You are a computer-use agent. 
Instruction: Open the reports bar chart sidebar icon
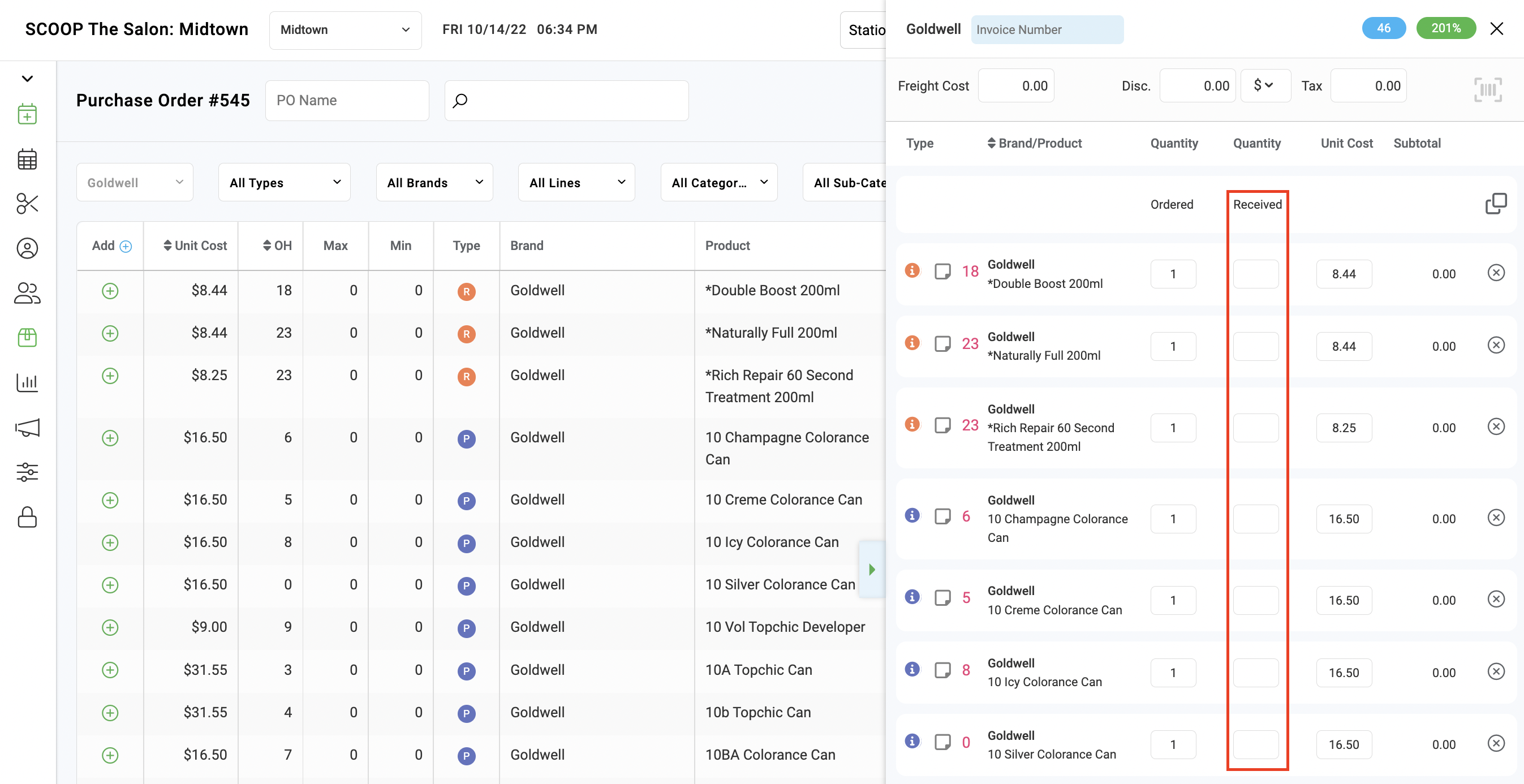coord(27,383)
